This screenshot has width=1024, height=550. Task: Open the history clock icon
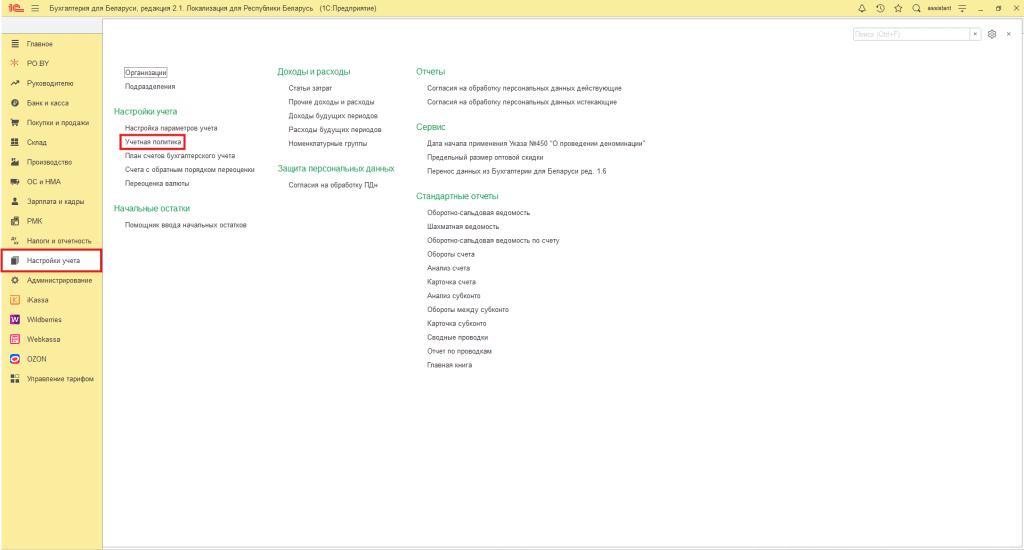(880, 8)
